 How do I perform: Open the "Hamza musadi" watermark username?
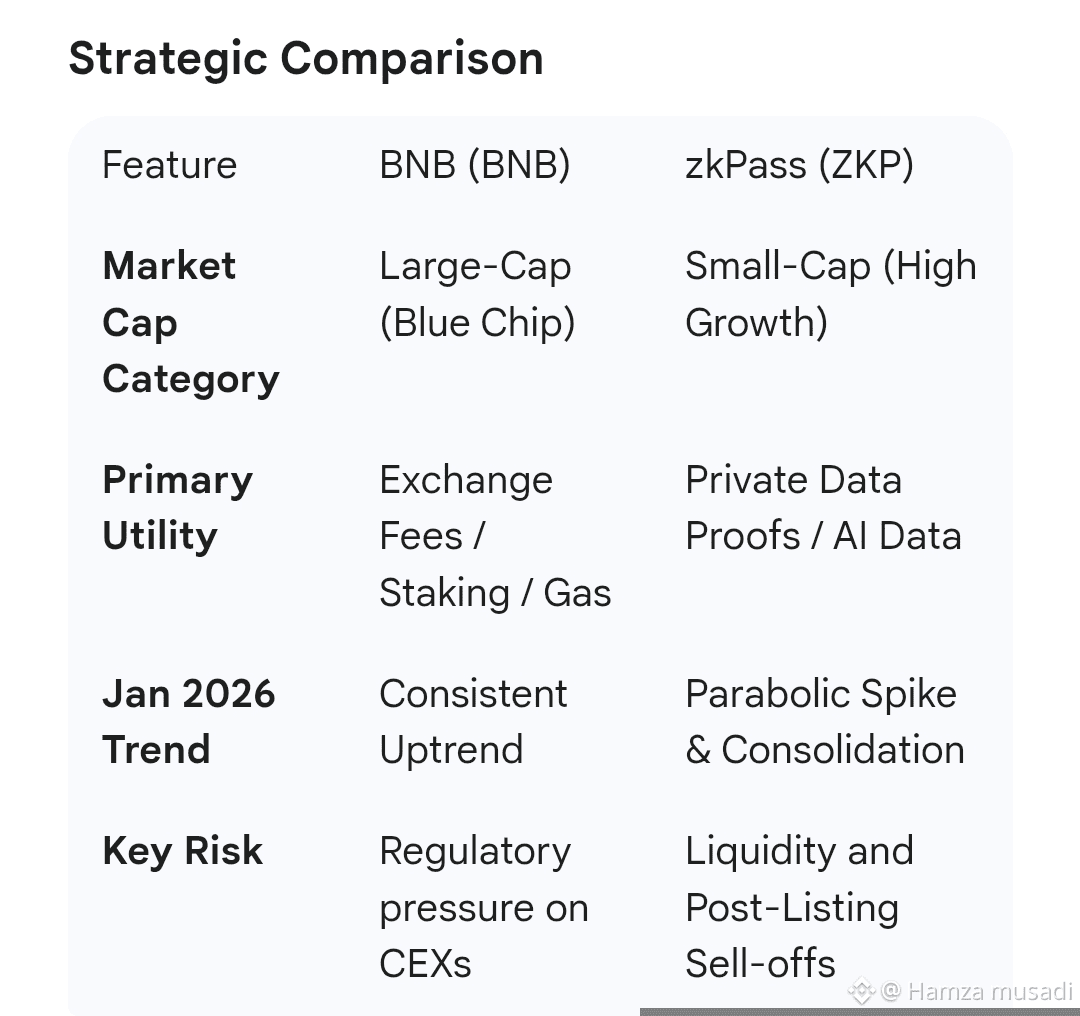[x=988, y=991]
